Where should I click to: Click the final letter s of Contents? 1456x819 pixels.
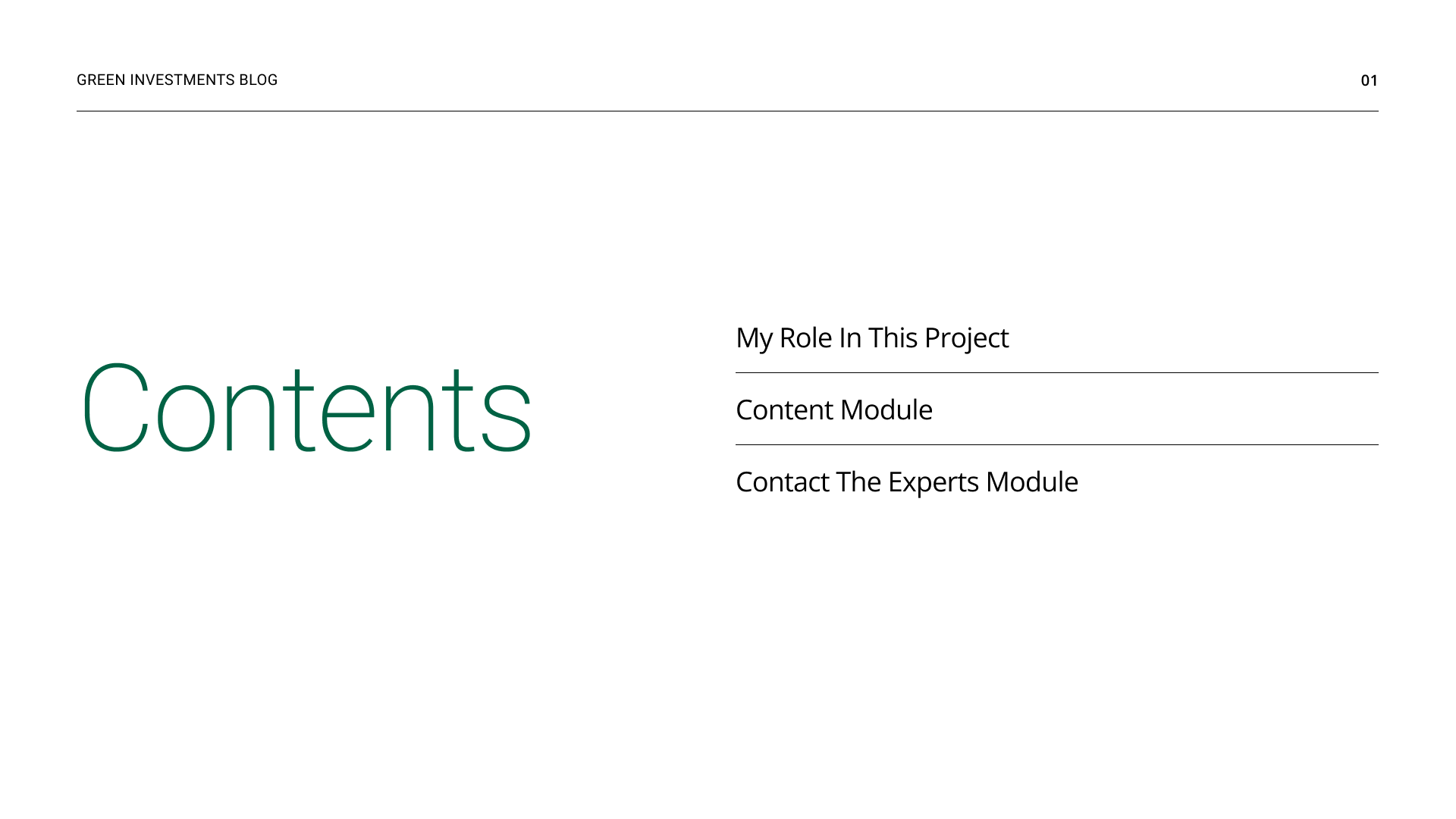tap(507, 421)
